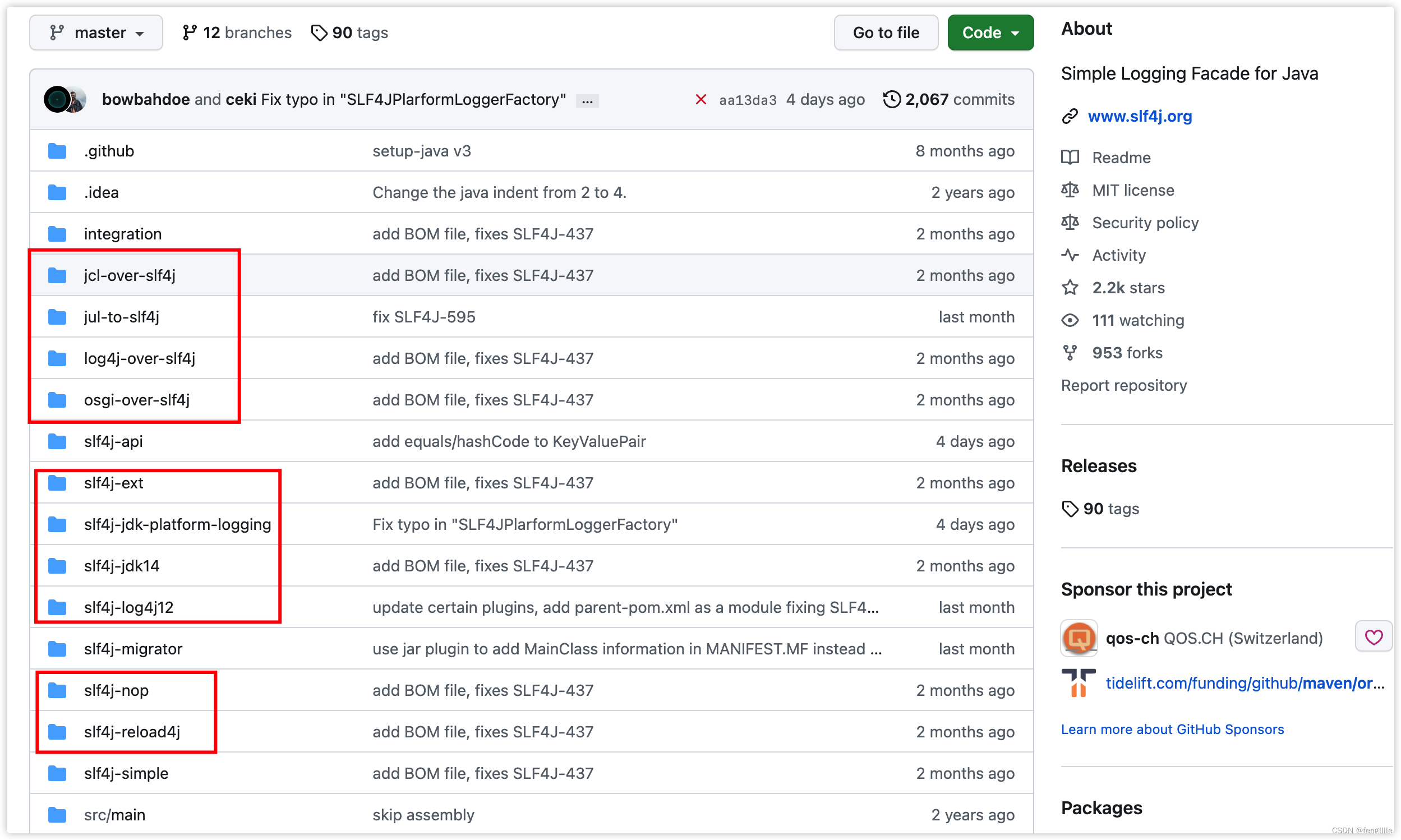
Task: Open the 90 tags link in header
Action: (350, 33)
